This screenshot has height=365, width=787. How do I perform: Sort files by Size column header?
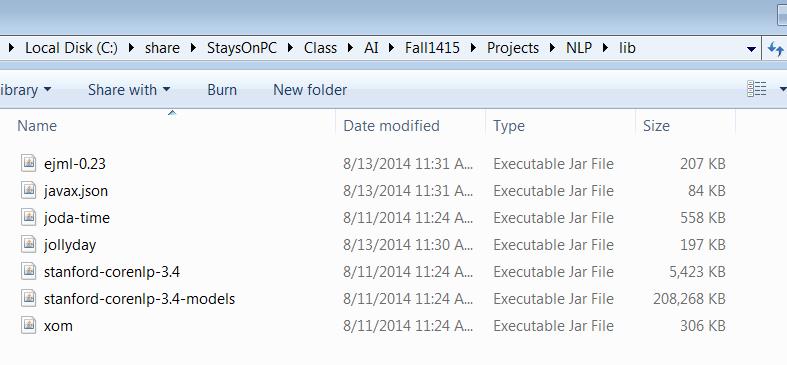coord(655,126)
